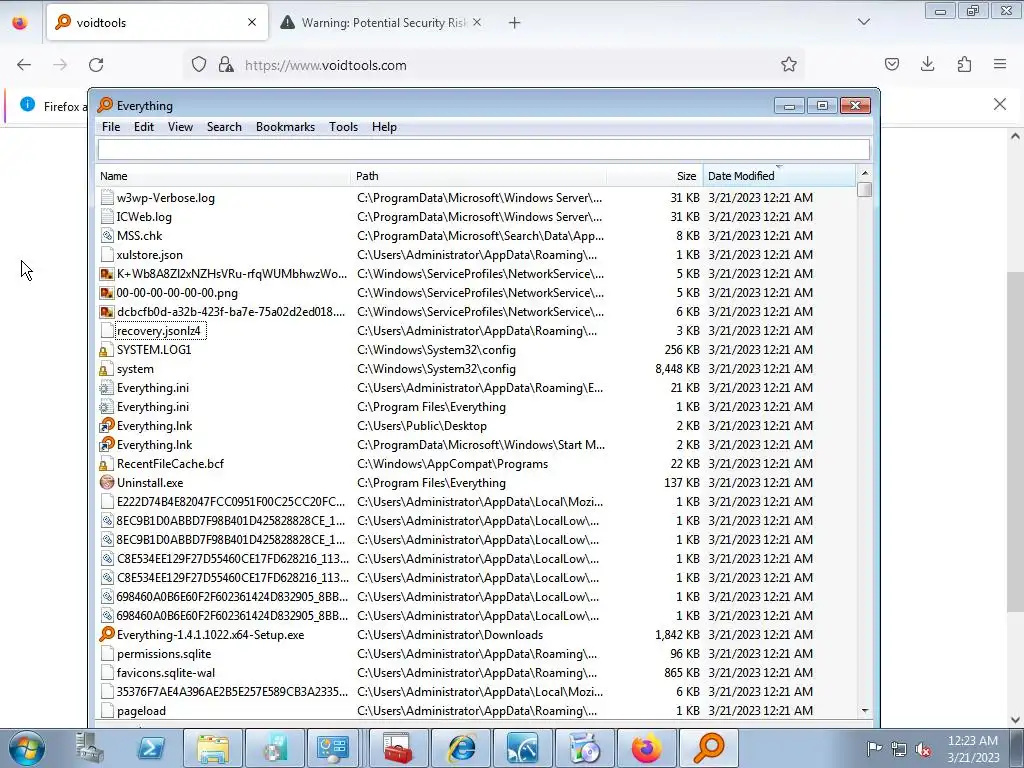This screenshot has height=768, width=1024.
Task: Open the Search menu in Everything
Action: click(x=224, y=127)
